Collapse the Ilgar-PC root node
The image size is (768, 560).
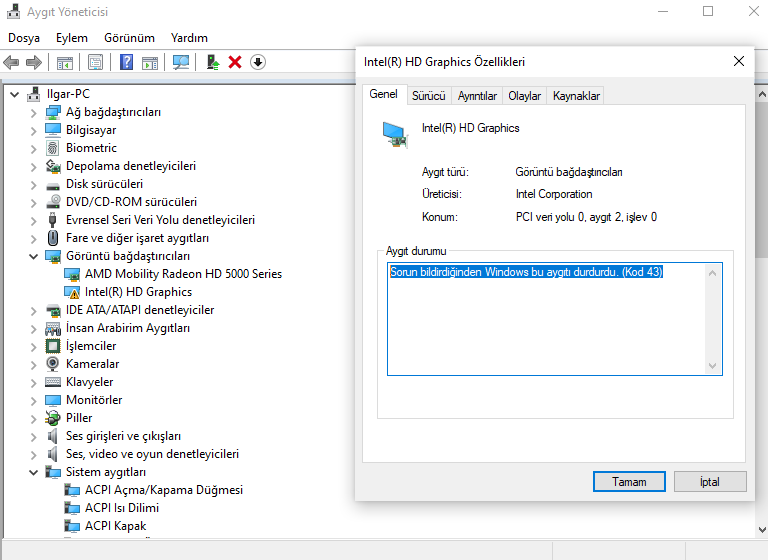point(15,94)
